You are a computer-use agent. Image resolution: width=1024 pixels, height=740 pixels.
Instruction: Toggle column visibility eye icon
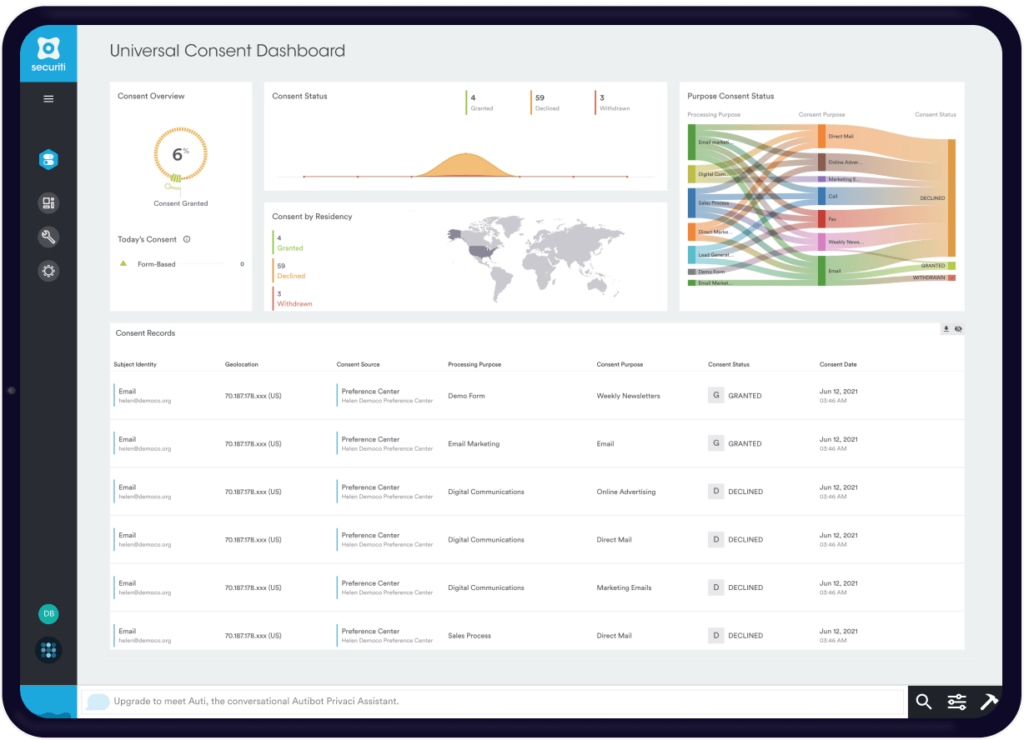[x=958, y=329]
